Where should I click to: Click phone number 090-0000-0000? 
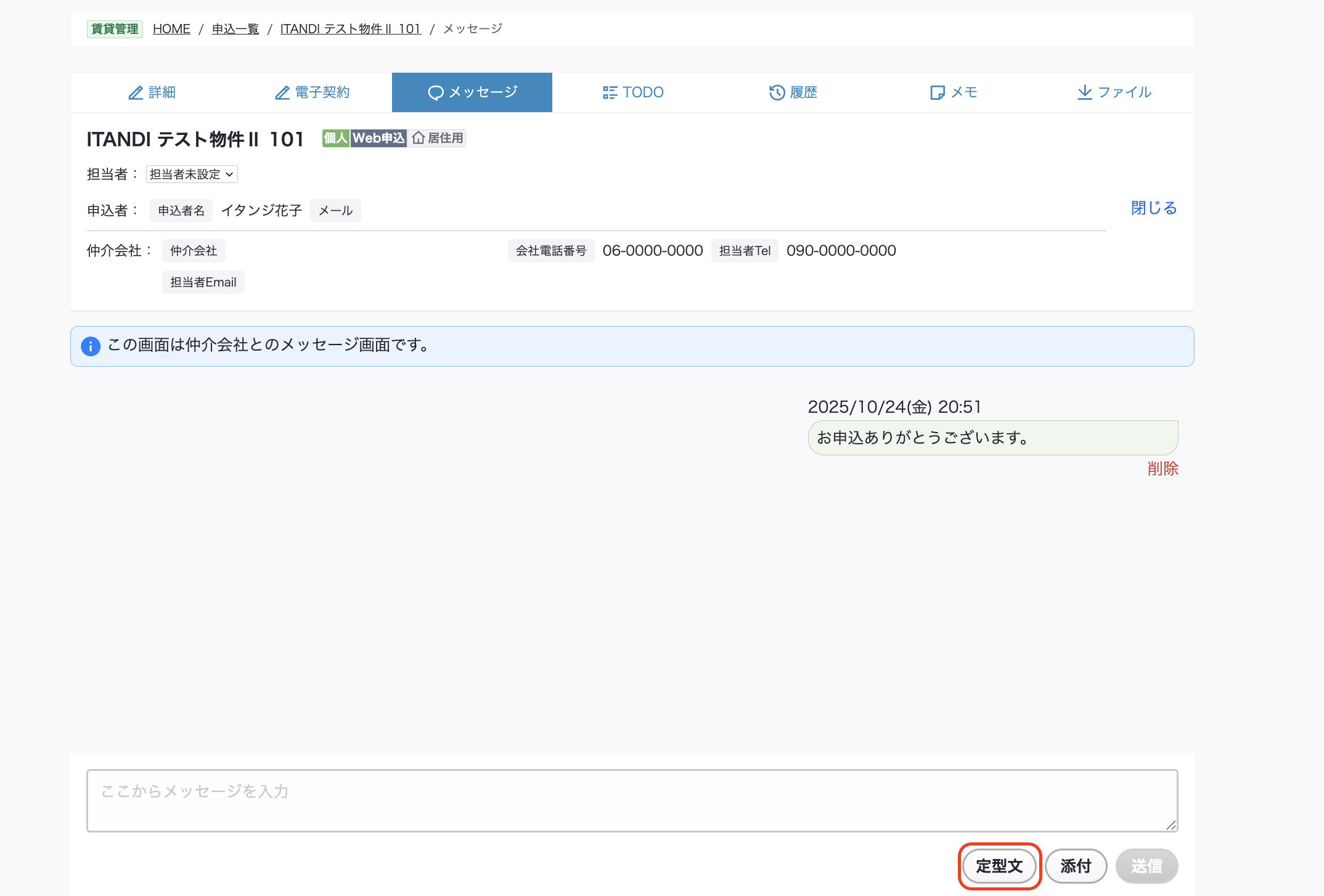(841, 251)
